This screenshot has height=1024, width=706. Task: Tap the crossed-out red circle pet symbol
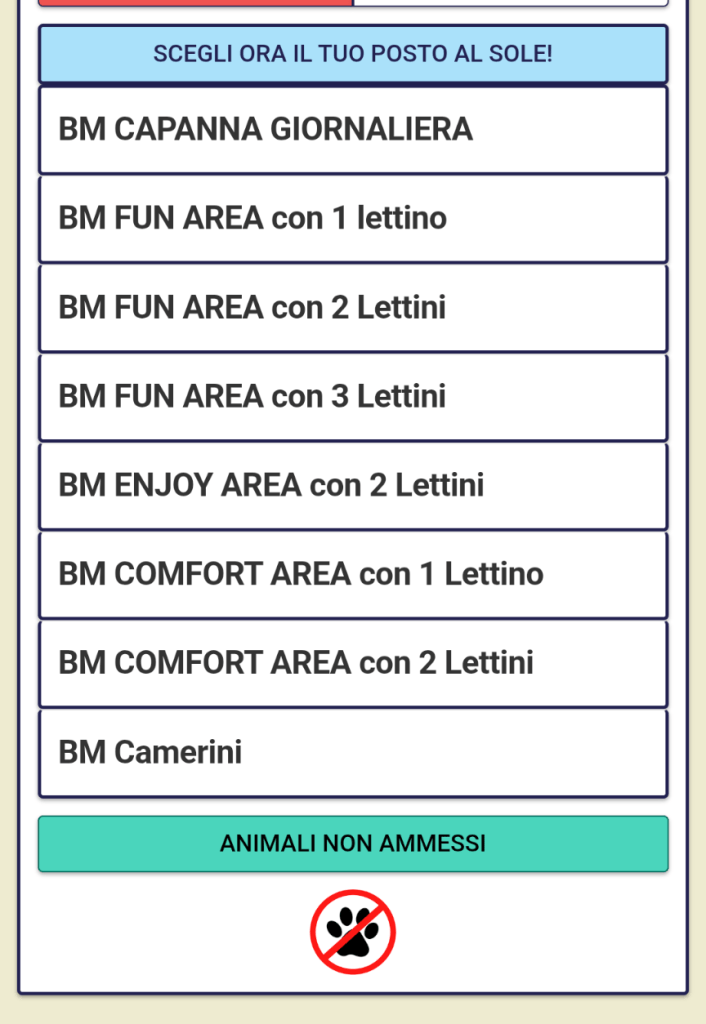click(352, 932)
